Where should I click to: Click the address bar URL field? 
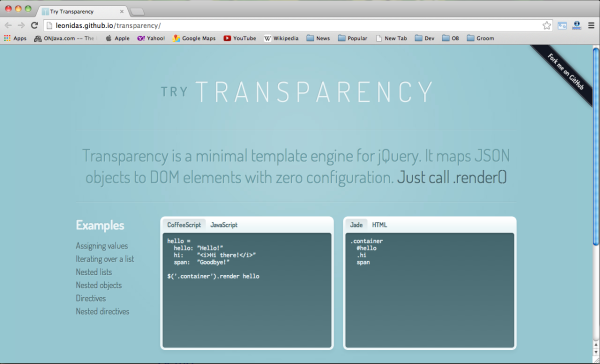tap(294, 26)
